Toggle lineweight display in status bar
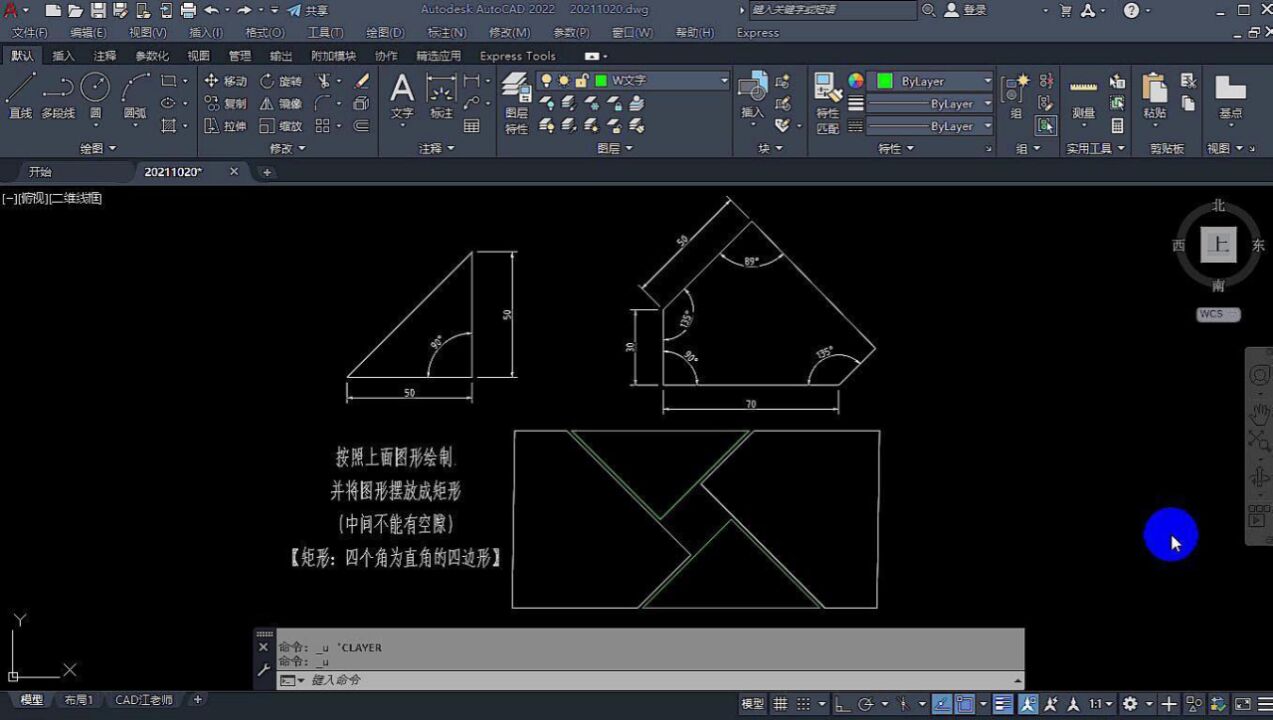The image size is (1273, 720). (1003, 704)
